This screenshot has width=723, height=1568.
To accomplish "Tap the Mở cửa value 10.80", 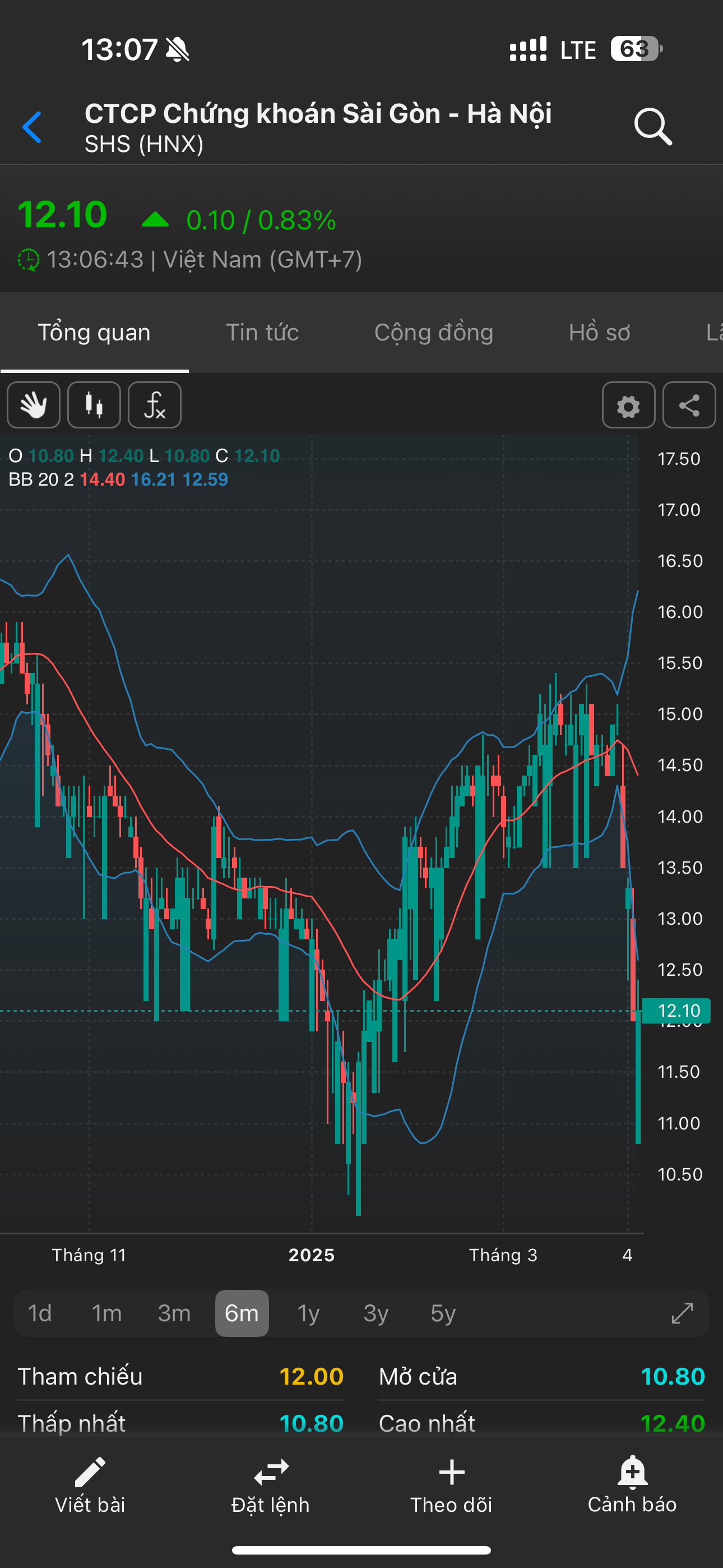I will [x=673, y=1376].
